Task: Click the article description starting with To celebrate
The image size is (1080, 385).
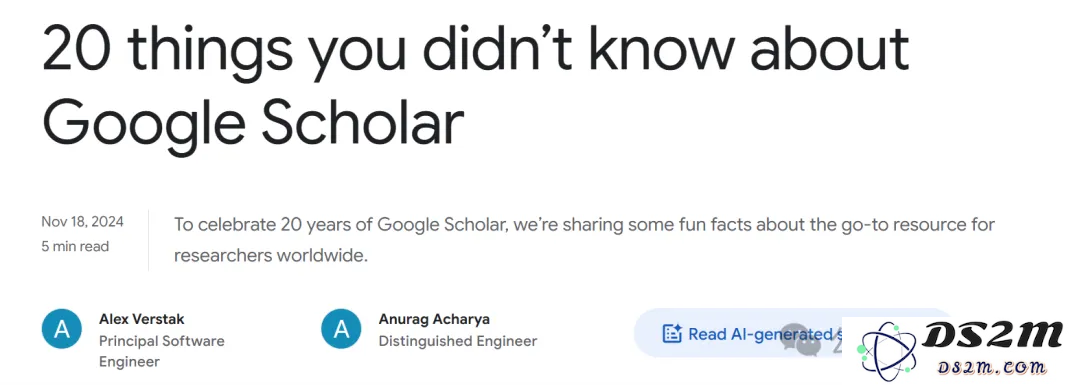Action: 584,240
